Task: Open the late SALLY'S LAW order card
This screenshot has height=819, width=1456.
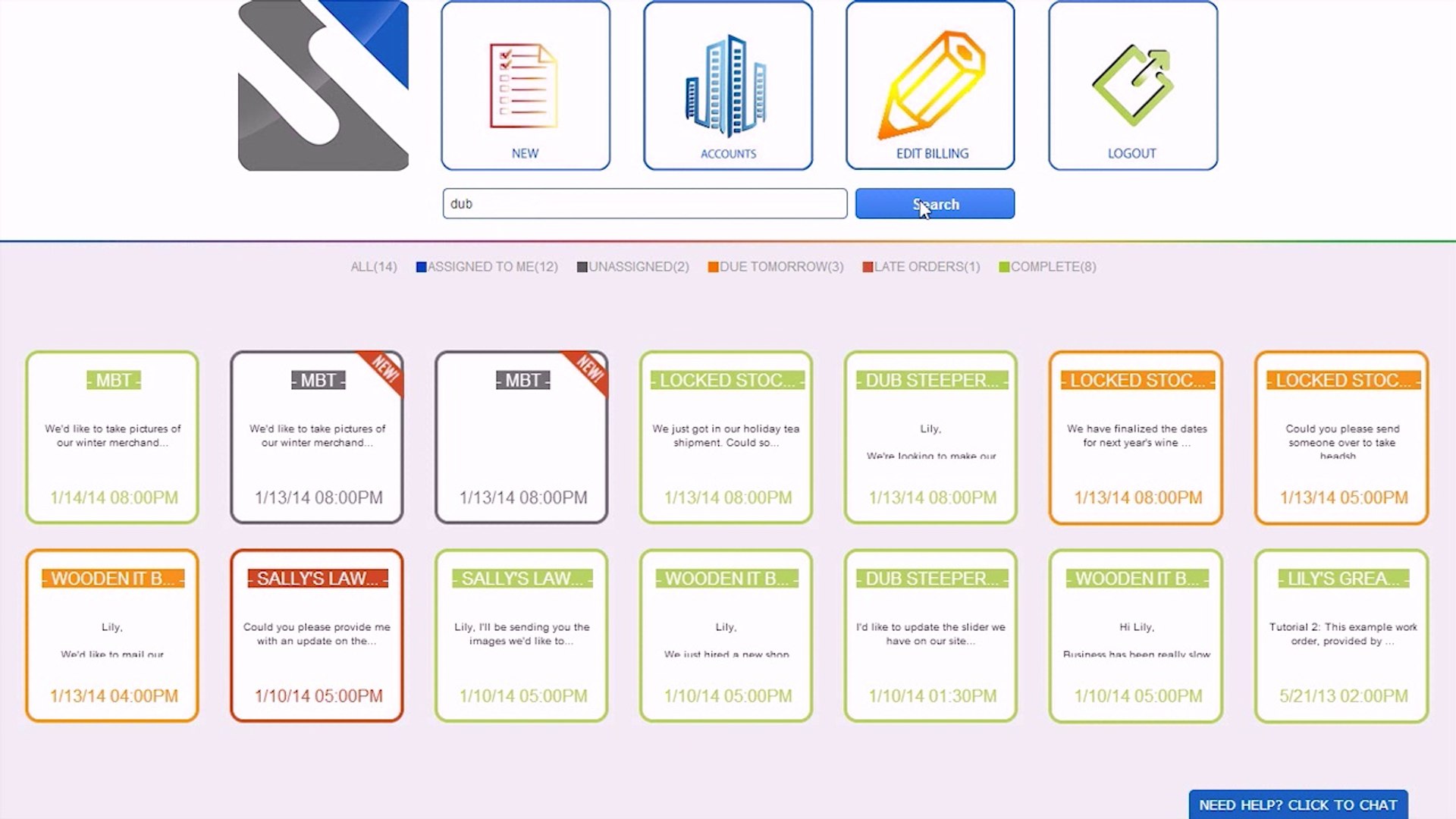Action: (x=316, y=635)
